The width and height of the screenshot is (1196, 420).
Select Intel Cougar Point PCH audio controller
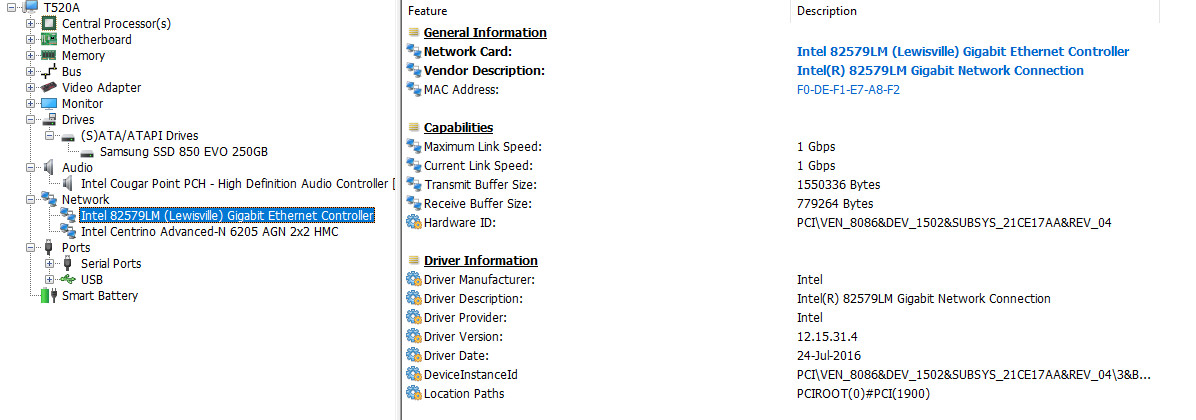(x=237, y=184)
